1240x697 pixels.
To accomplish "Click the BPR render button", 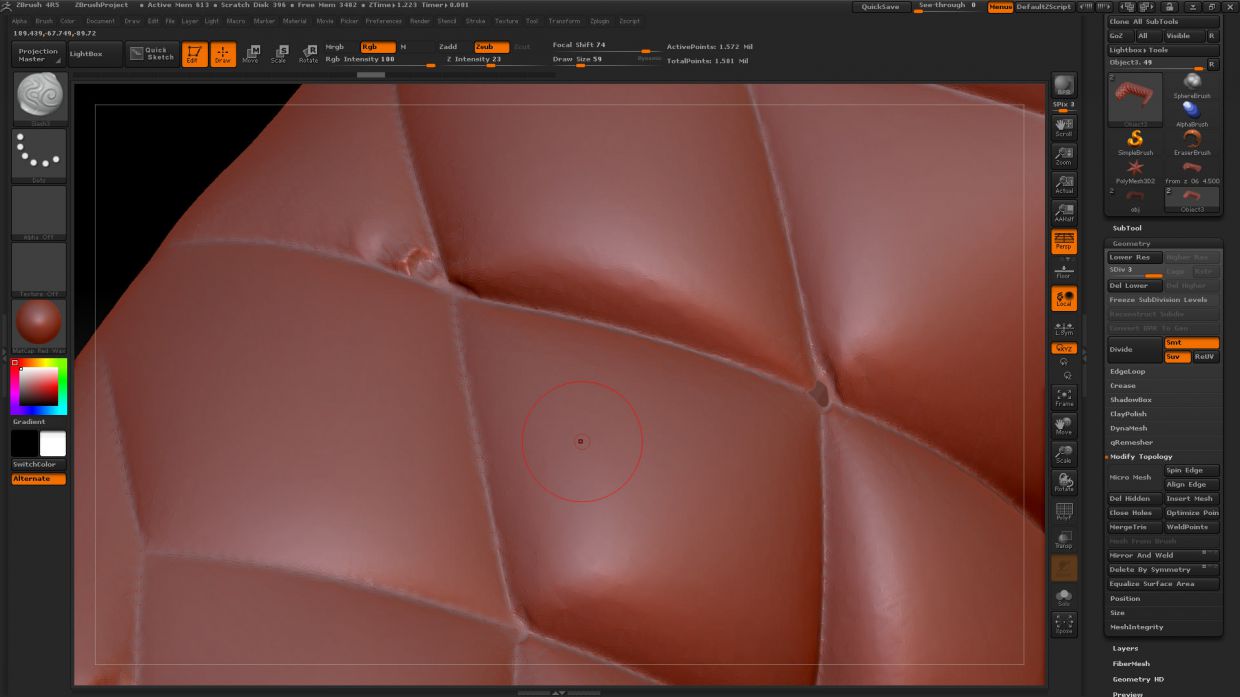I will point(1064,85).
